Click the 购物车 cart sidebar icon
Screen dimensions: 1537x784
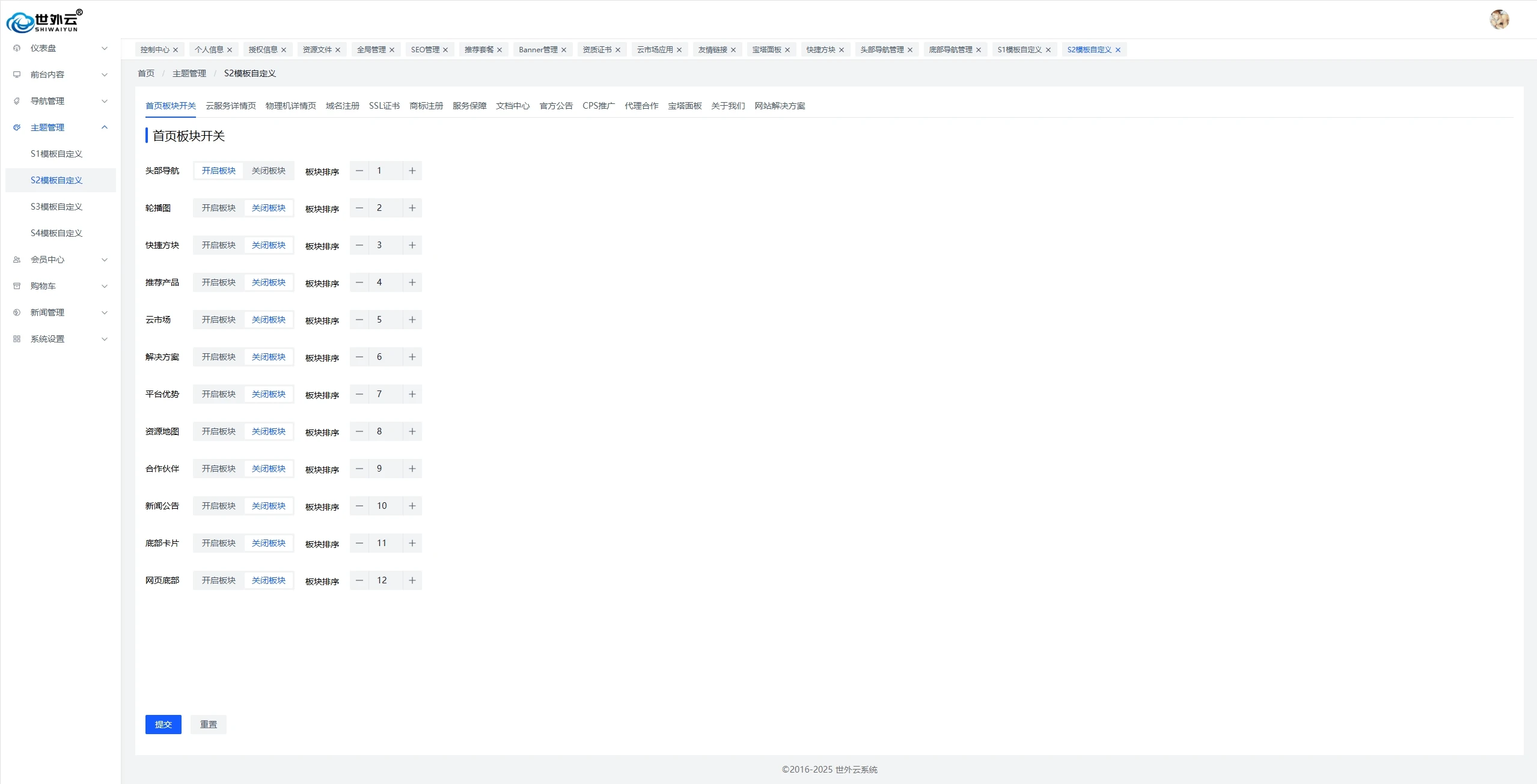(x=17, y=286)
